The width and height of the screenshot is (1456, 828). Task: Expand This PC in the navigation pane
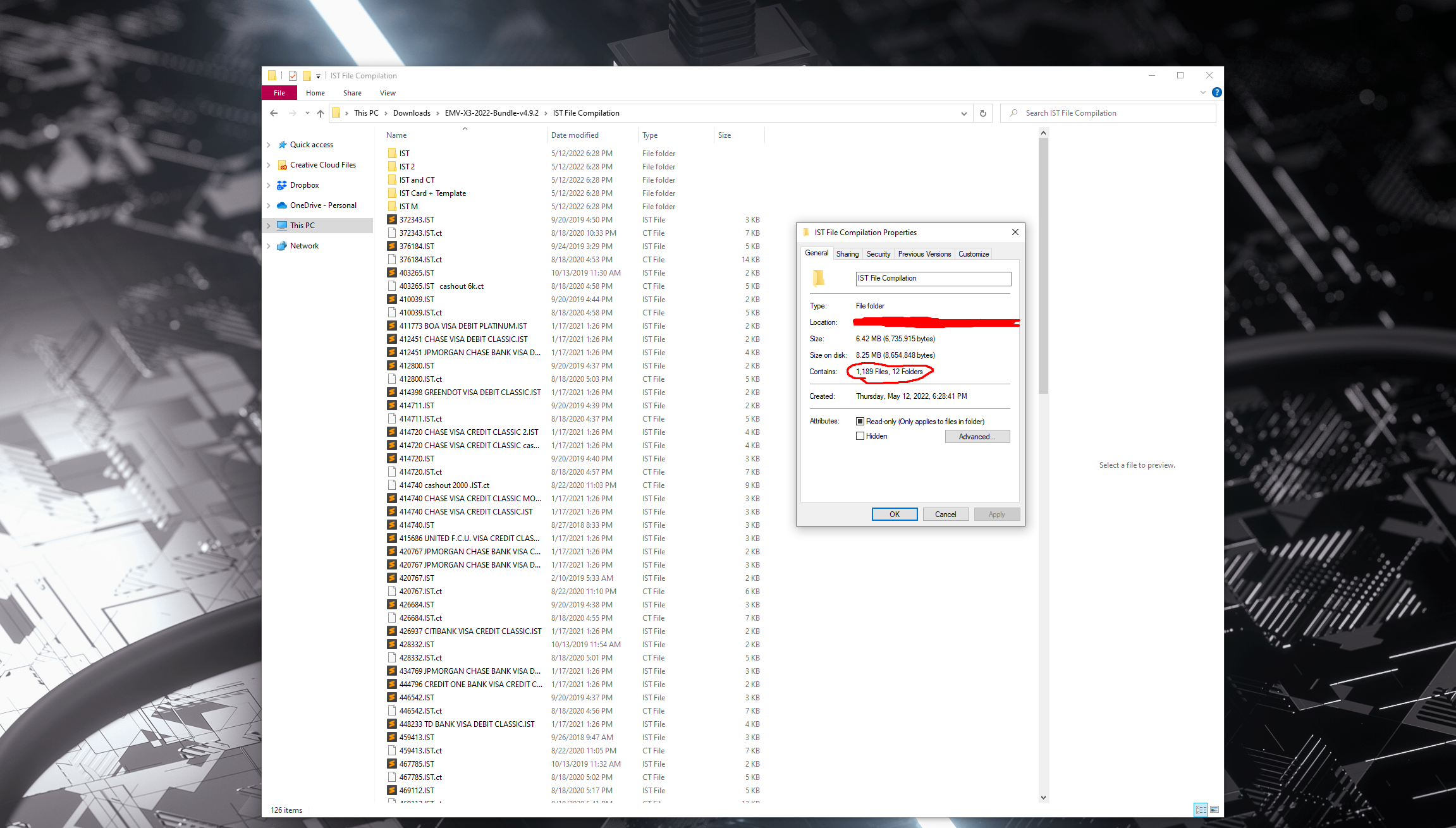269,225
